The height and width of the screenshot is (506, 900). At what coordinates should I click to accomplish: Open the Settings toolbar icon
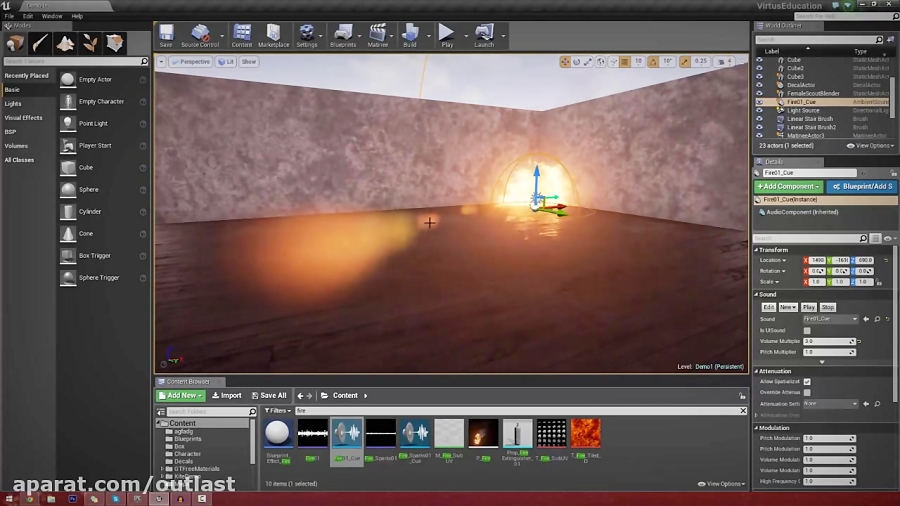click(307, 35)
